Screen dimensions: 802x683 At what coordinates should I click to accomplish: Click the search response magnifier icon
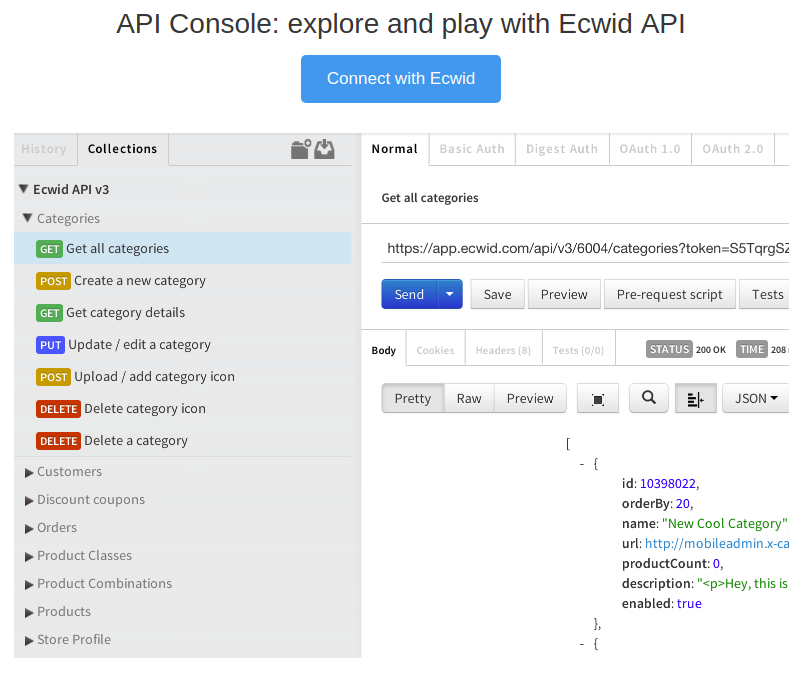pos(649,398)
